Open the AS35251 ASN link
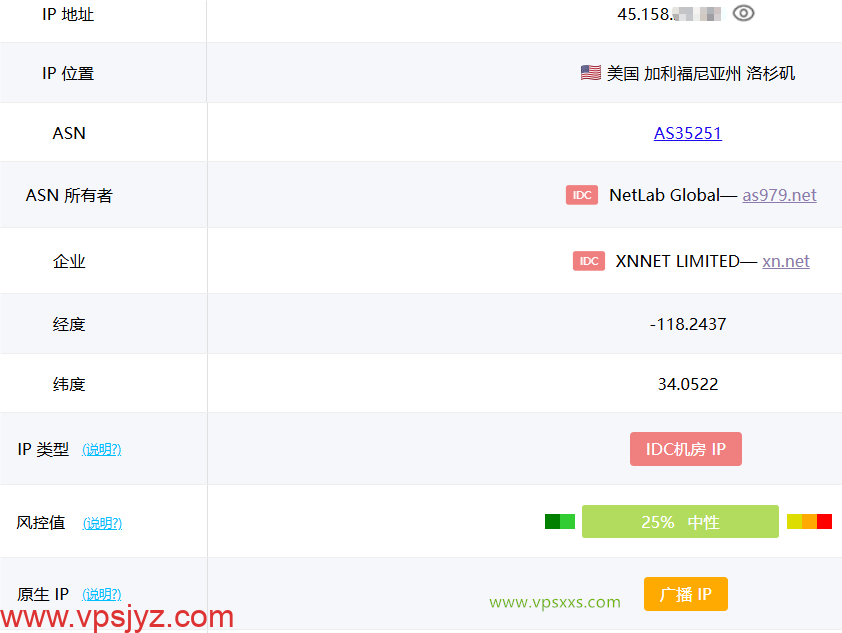This screenshot has width=842, height=633. [687, 133]
